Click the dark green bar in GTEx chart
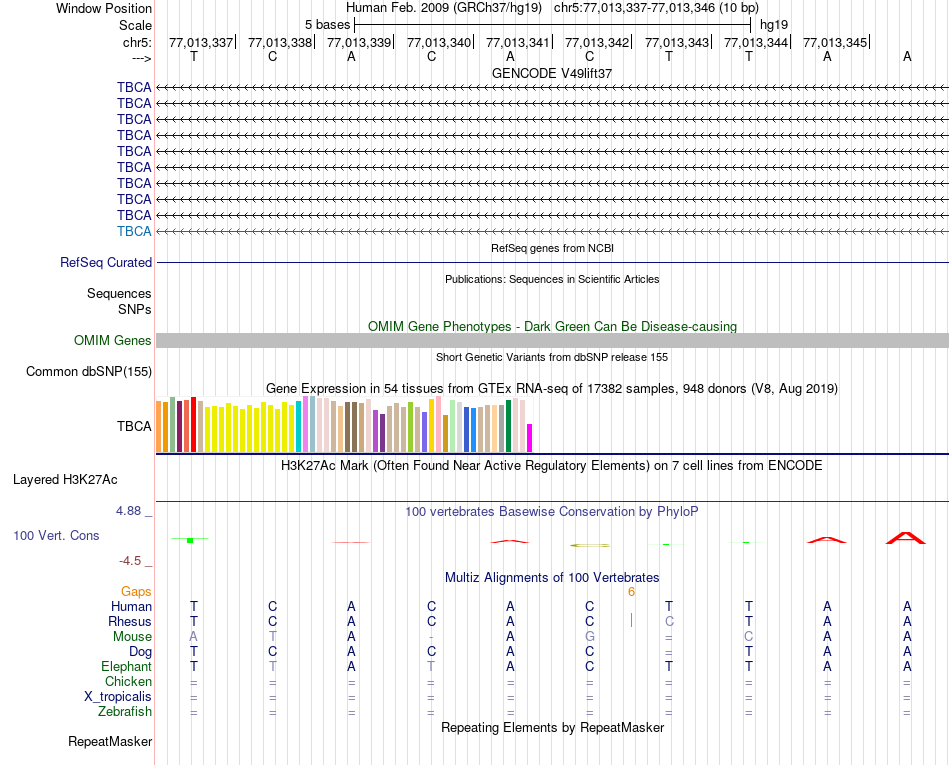Image resolution: width=950 pixels, height=765 pixels. (x=508, y=426)
